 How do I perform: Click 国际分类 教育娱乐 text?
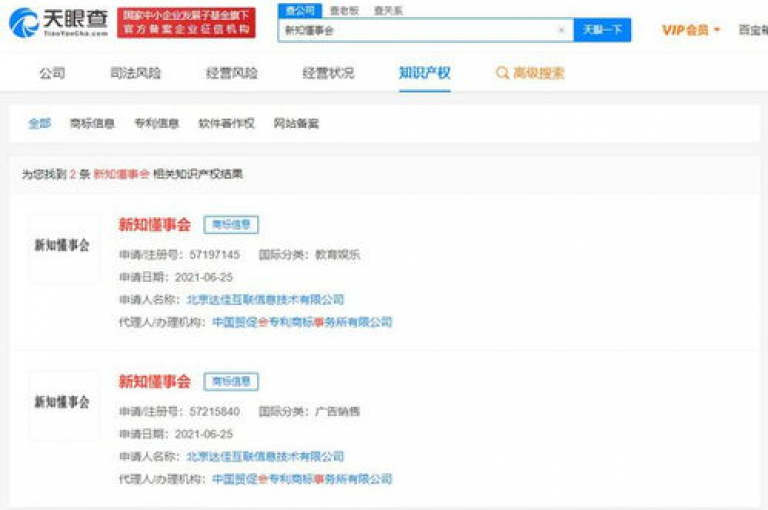pyautogui.click(x=310, y=255)
